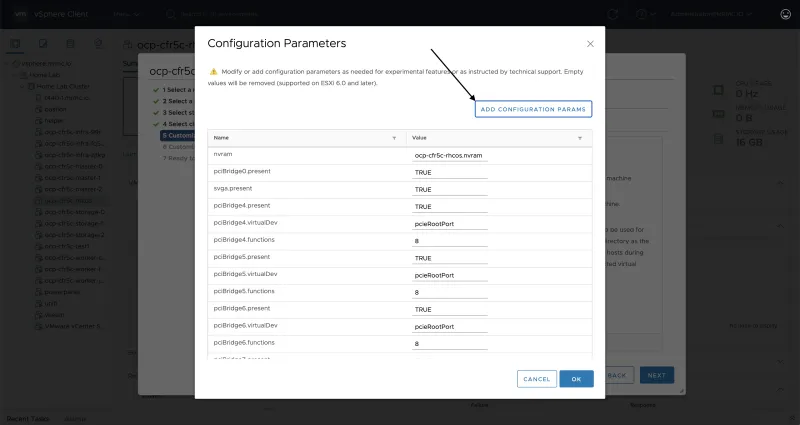The image size is (800, 425).
Task: Click the search field in vSphere header
Action: point(219,14)
